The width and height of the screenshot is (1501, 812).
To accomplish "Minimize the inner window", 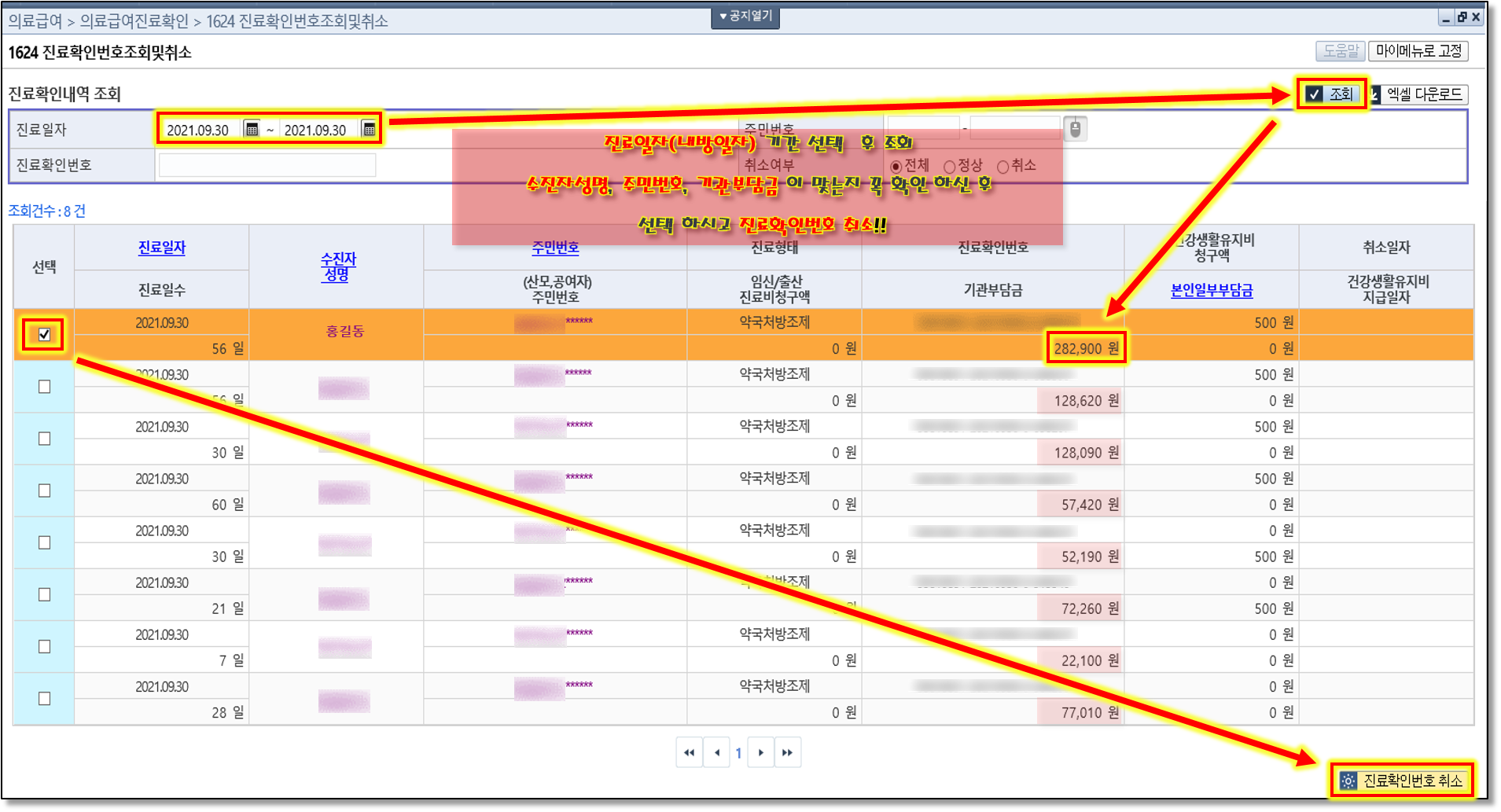I will coord(1447,17).
